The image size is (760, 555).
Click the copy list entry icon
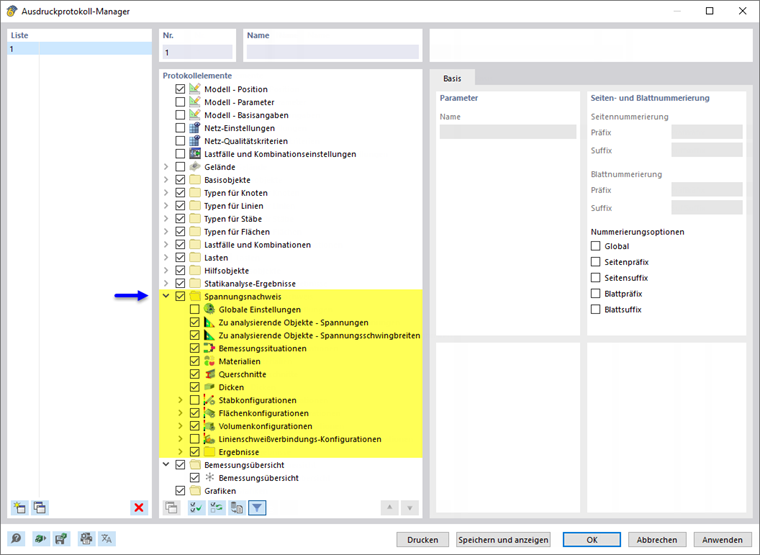40,507
